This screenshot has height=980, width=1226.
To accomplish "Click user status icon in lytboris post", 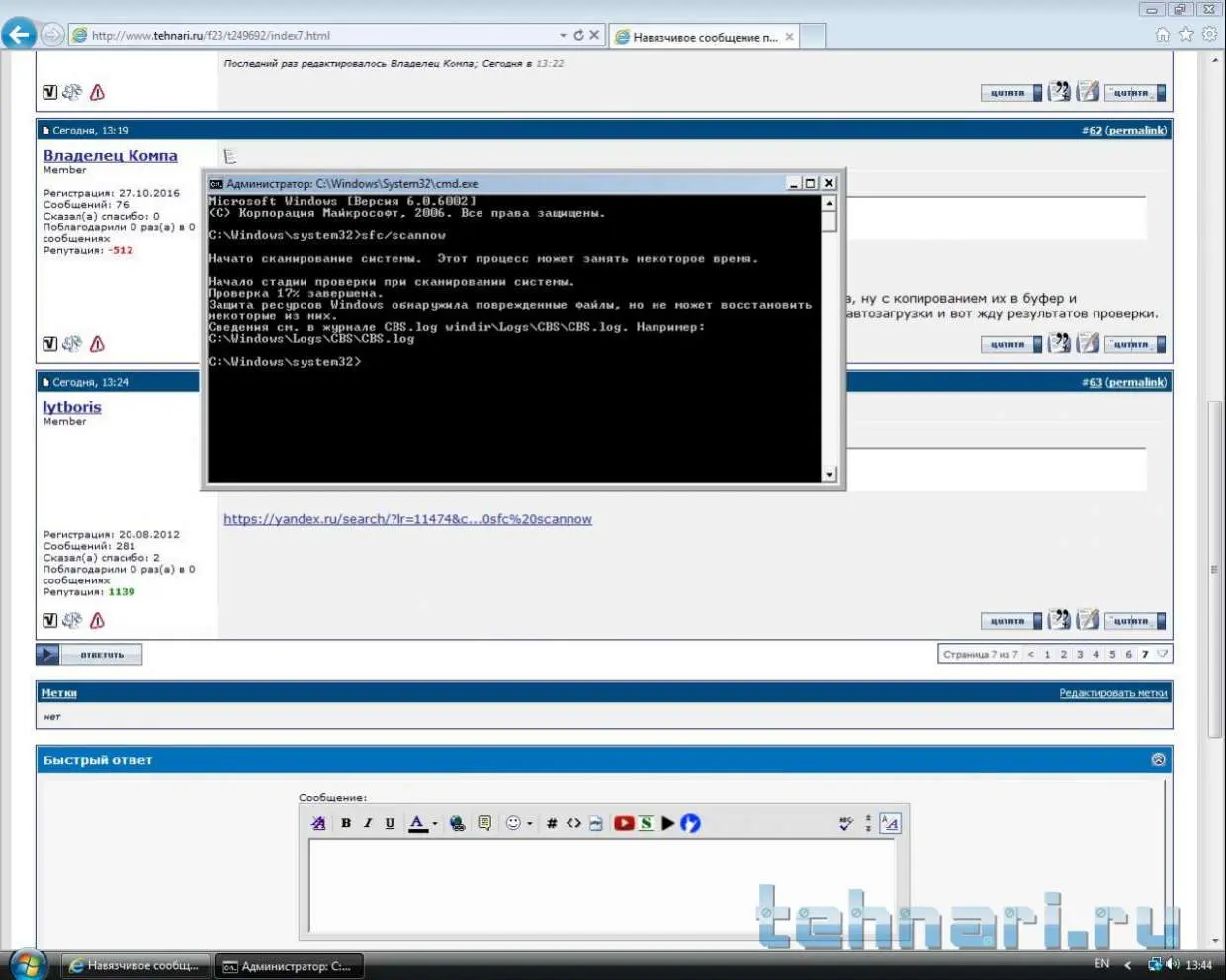I will coord(50,621).
